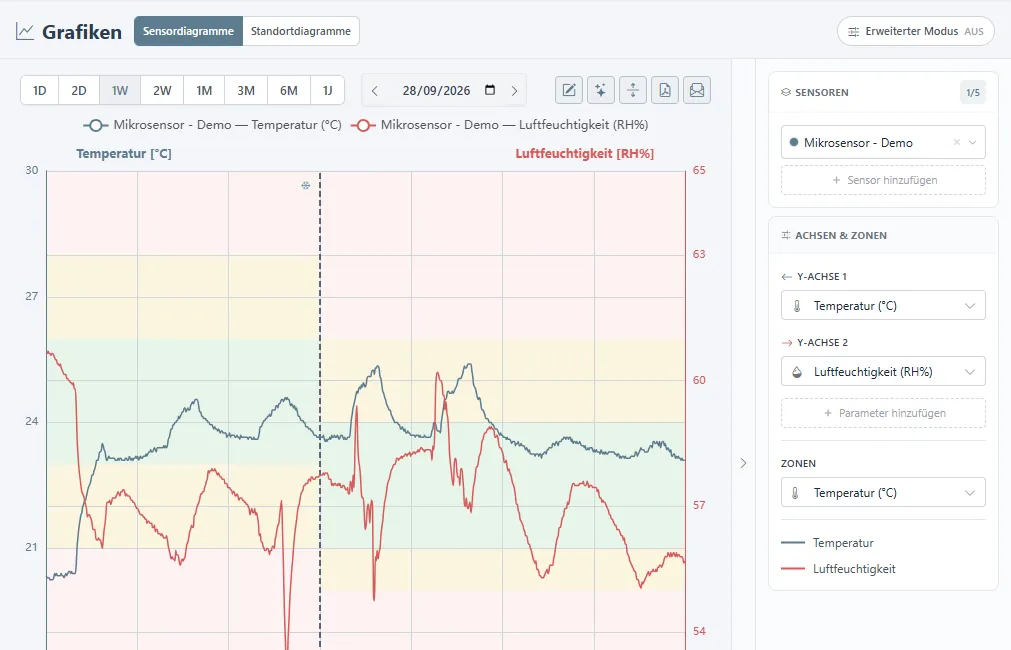Go to next date range arrow
This screenshot has height=650, width=1011.
click(x=514, y=91)
